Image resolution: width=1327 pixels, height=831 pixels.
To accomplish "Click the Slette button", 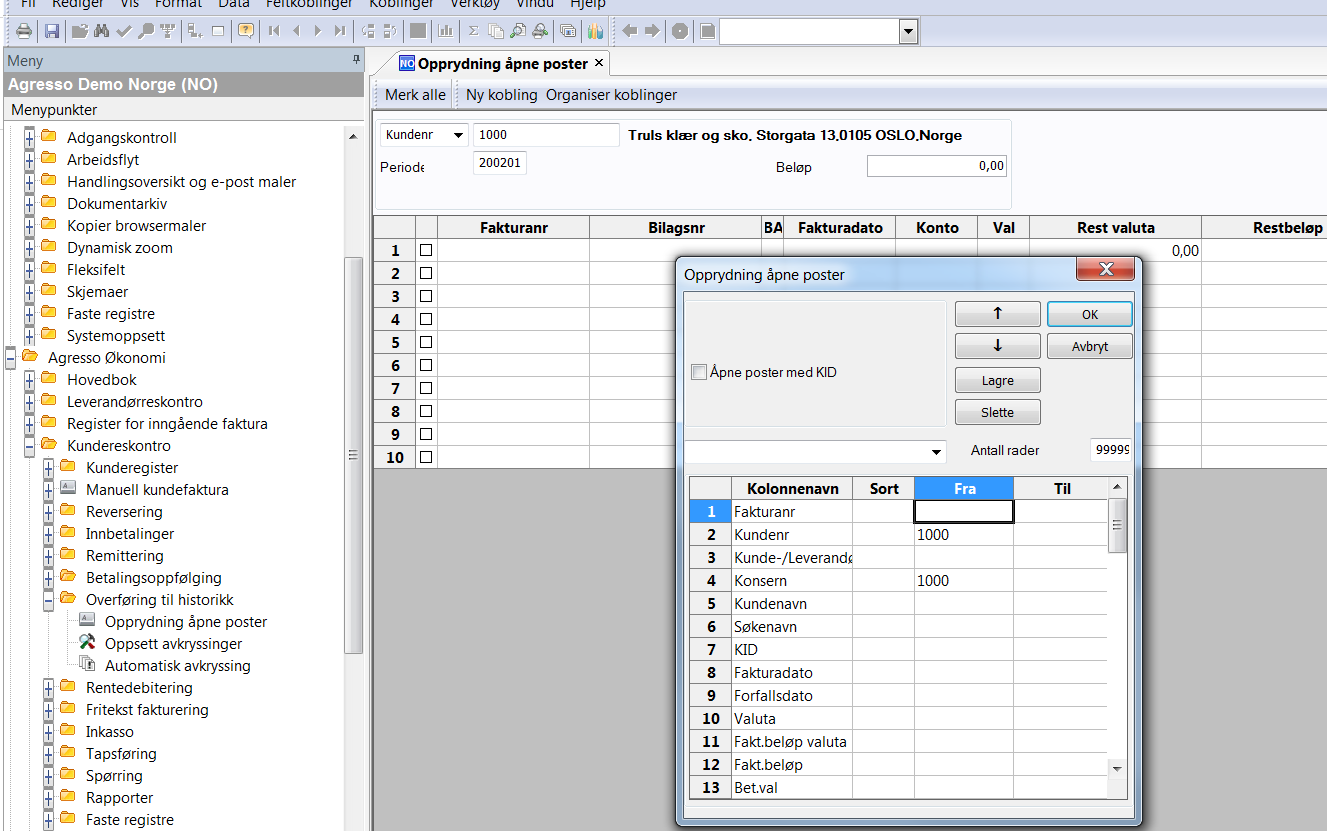I will (x=998, y=412).
